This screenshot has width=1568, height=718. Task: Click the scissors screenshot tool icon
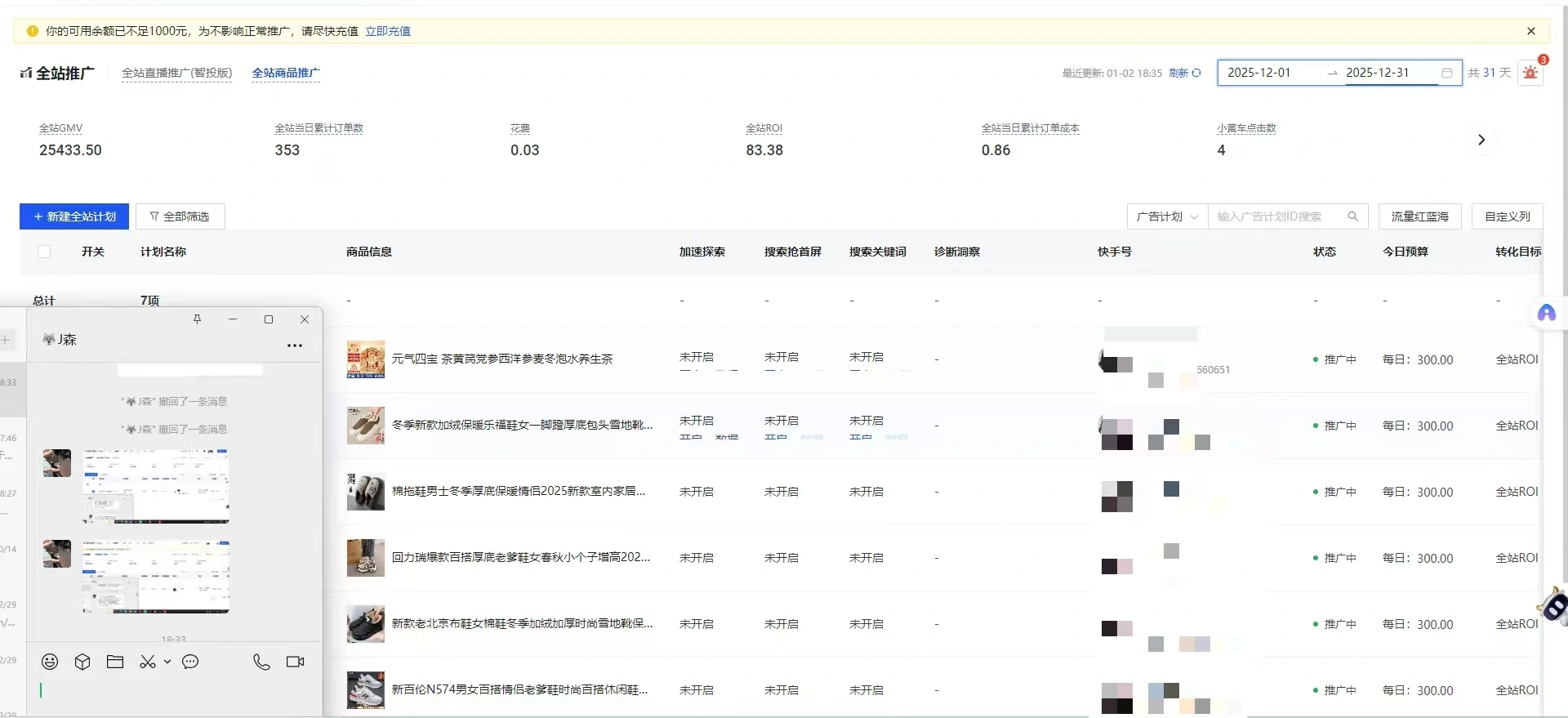(x=147, y=662)
